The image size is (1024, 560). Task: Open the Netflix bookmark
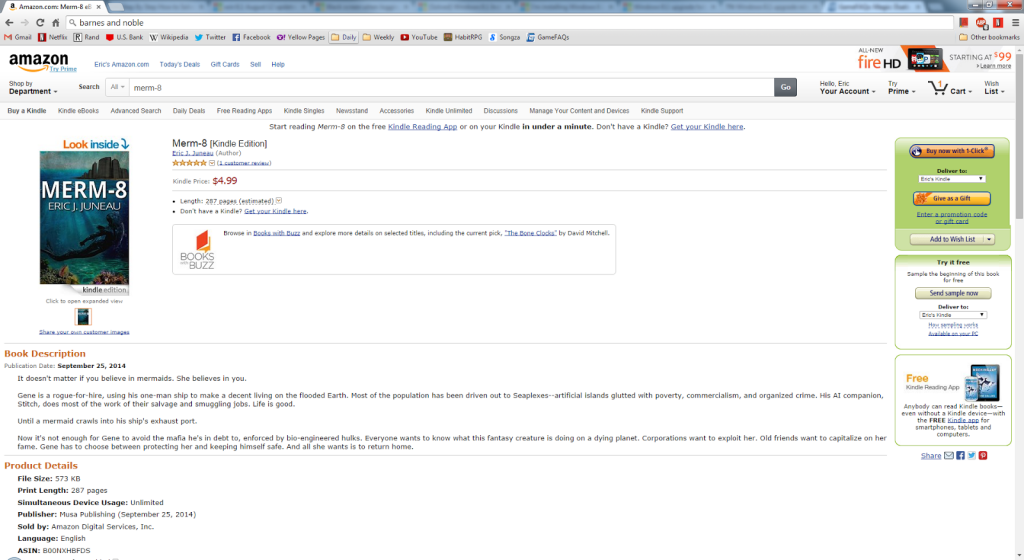point(52,37)
